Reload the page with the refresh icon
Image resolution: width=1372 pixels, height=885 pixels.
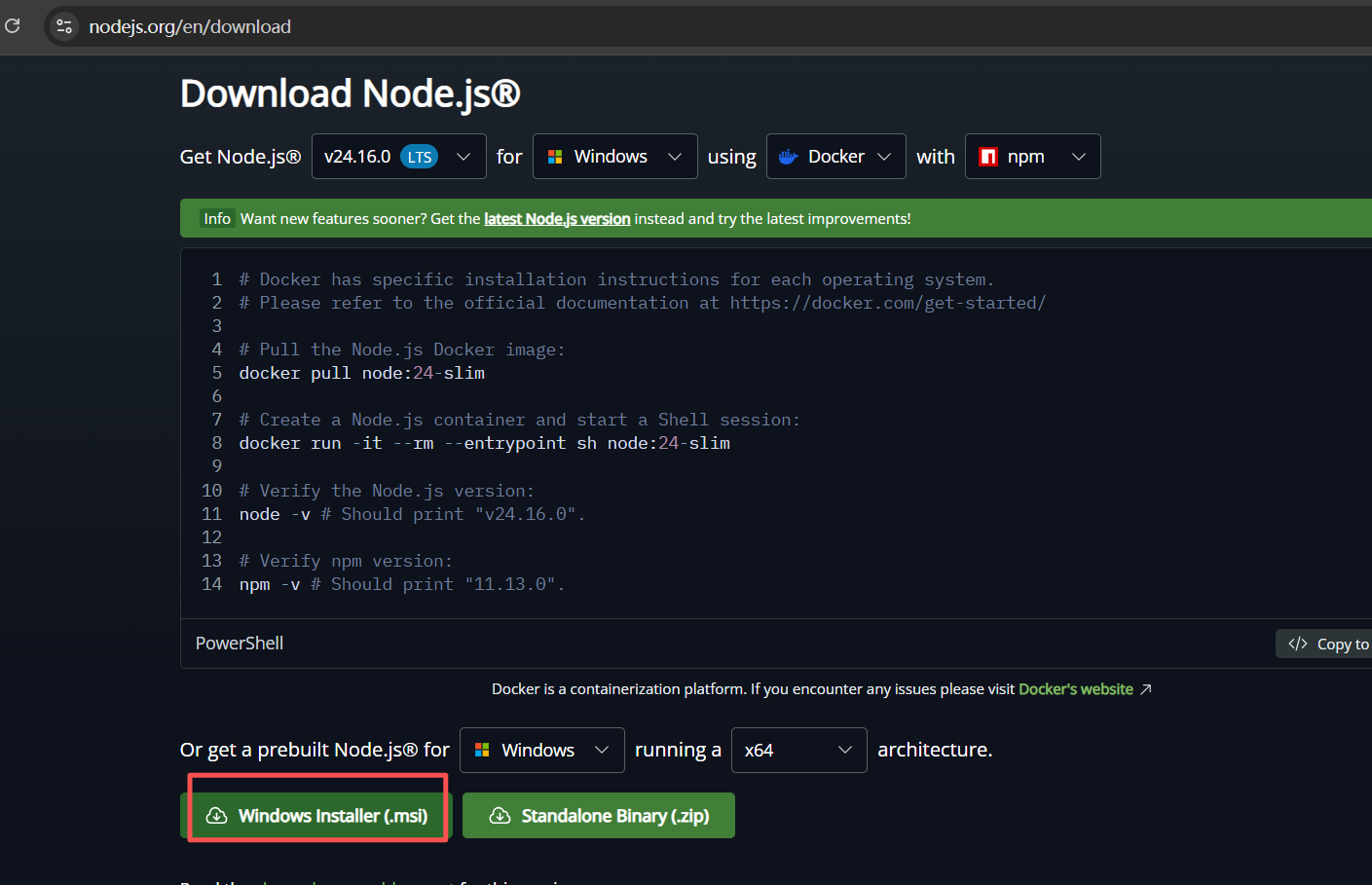pyautogui.click(x=13, y=25)
